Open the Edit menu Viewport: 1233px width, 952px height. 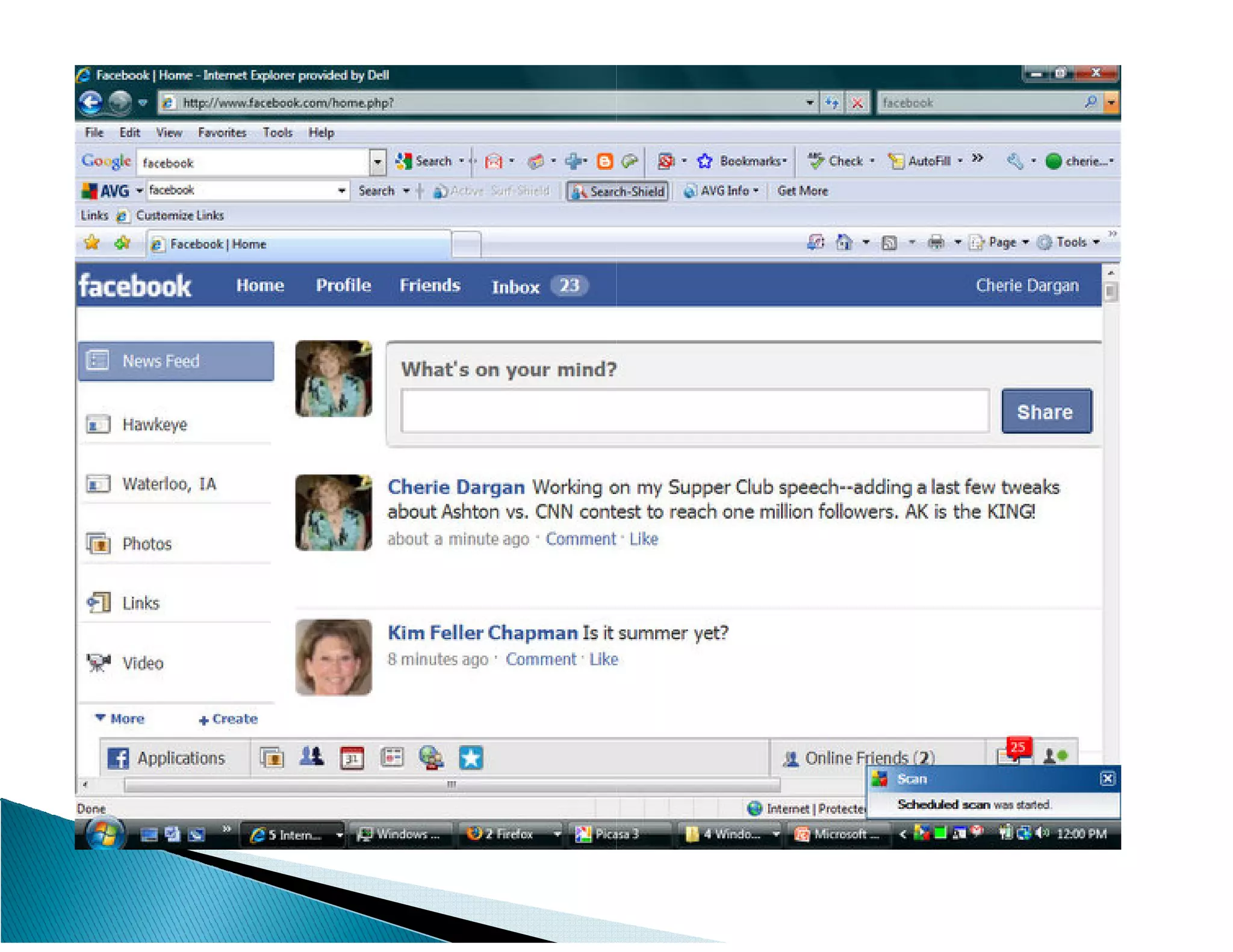tap(129, 132)
